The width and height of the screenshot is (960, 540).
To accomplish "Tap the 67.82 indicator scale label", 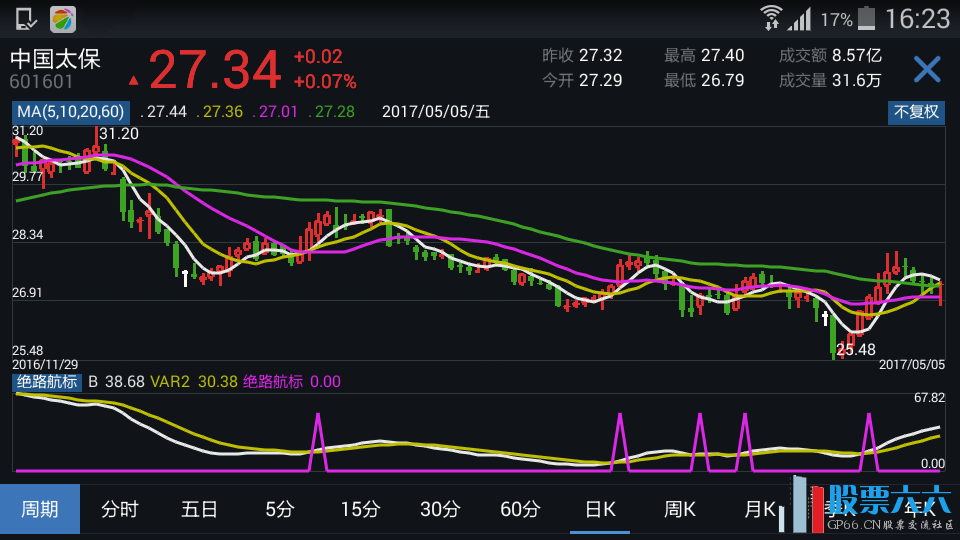I will (x=929, y=398).
